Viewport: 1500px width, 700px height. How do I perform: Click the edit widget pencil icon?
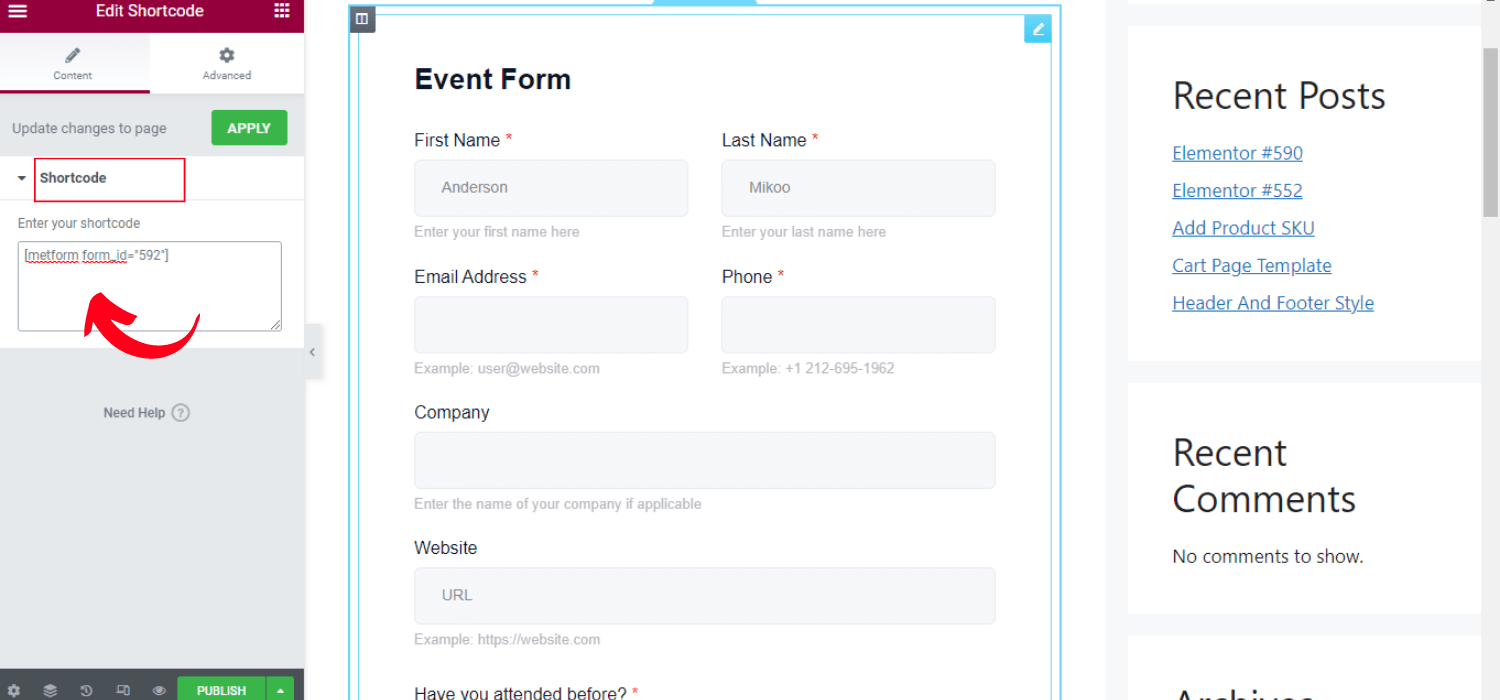pos(1037,29)
